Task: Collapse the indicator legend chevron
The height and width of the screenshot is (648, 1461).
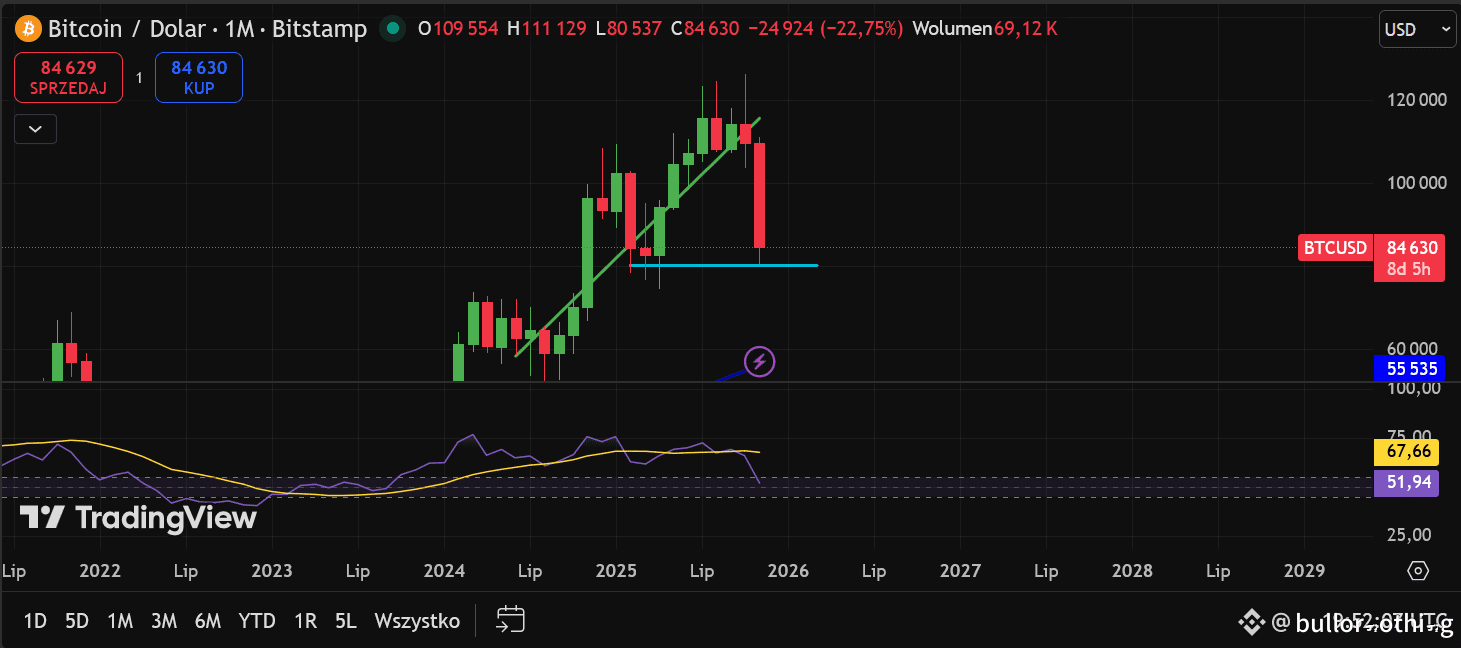Action: pyautogui.click(x=35, y=129)
